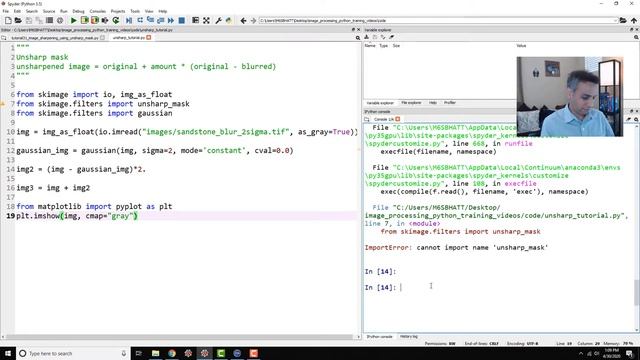Open PYTHONPATH manager icon
The width and height of the screenshot is (640, 360).
tap(229, 20)
